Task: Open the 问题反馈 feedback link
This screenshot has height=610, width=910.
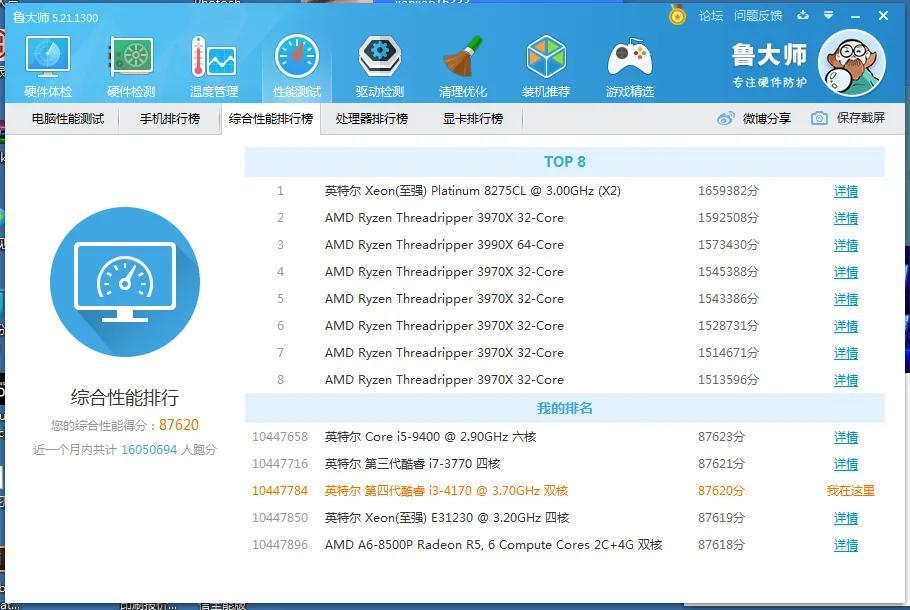Action: click(757, 16)
